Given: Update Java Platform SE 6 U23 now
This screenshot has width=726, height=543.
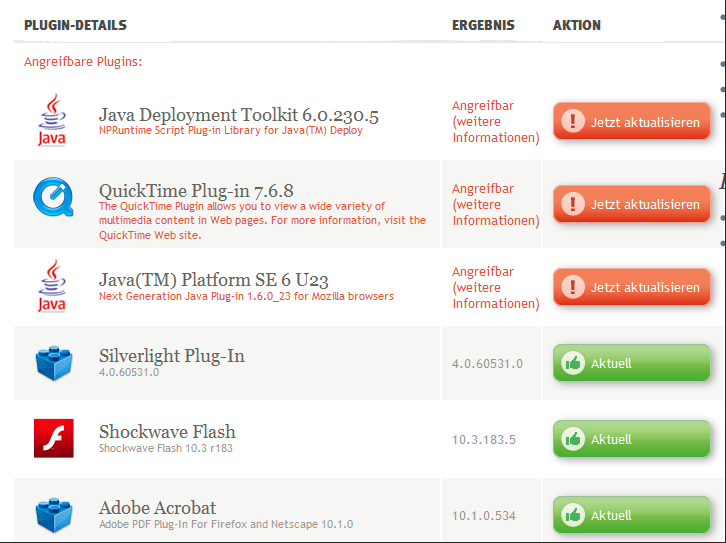Looking at the screenshot, I should tap(632, 287).
